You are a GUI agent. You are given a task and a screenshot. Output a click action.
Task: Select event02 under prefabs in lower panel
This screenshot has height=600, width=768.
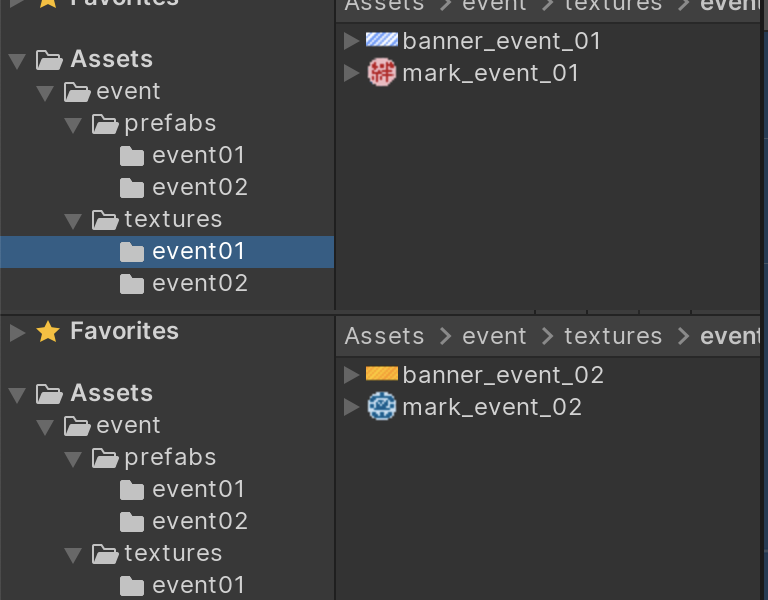199,521
